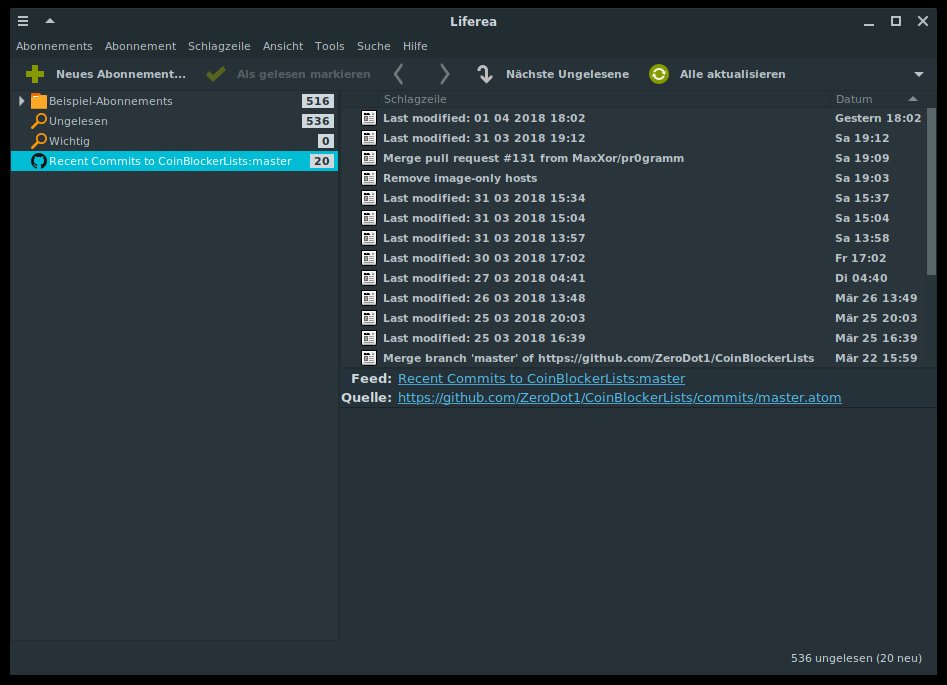Go to previous item with left arrow

pos(399,74)
